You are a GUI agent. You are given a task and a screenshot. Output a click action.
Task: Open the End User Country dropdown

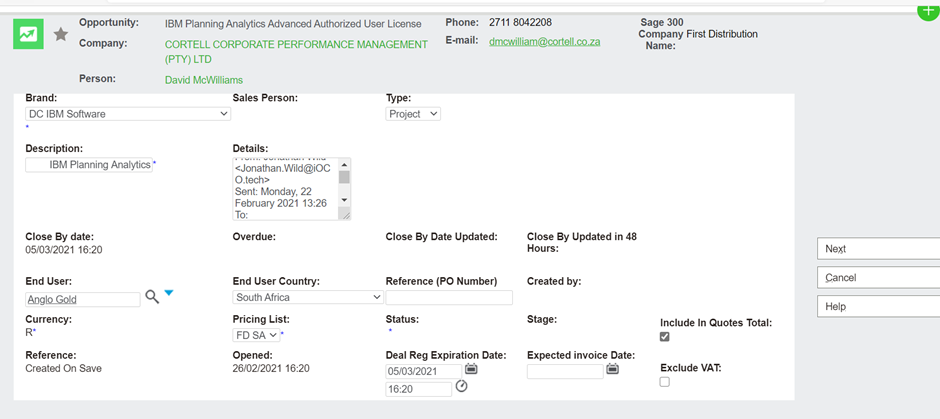308,297
